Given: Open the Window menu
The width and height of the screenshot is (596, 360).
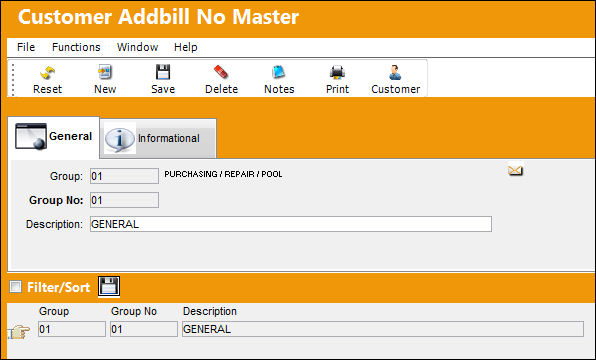Looking at the screenshot, I should coord(137,47).
